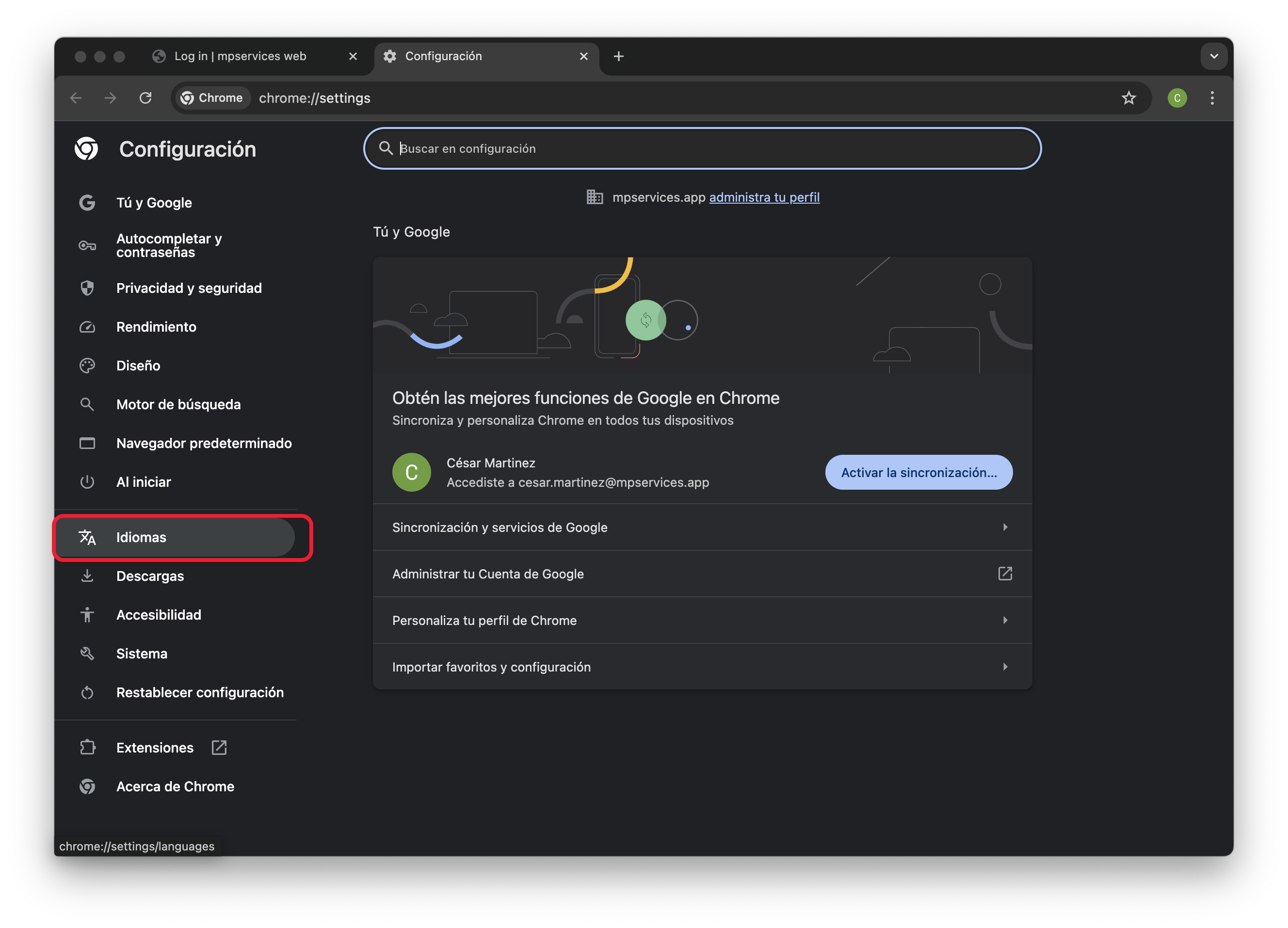
Task: Open Privacidad y seguridad settings section
Action: (x=189, y=288)
